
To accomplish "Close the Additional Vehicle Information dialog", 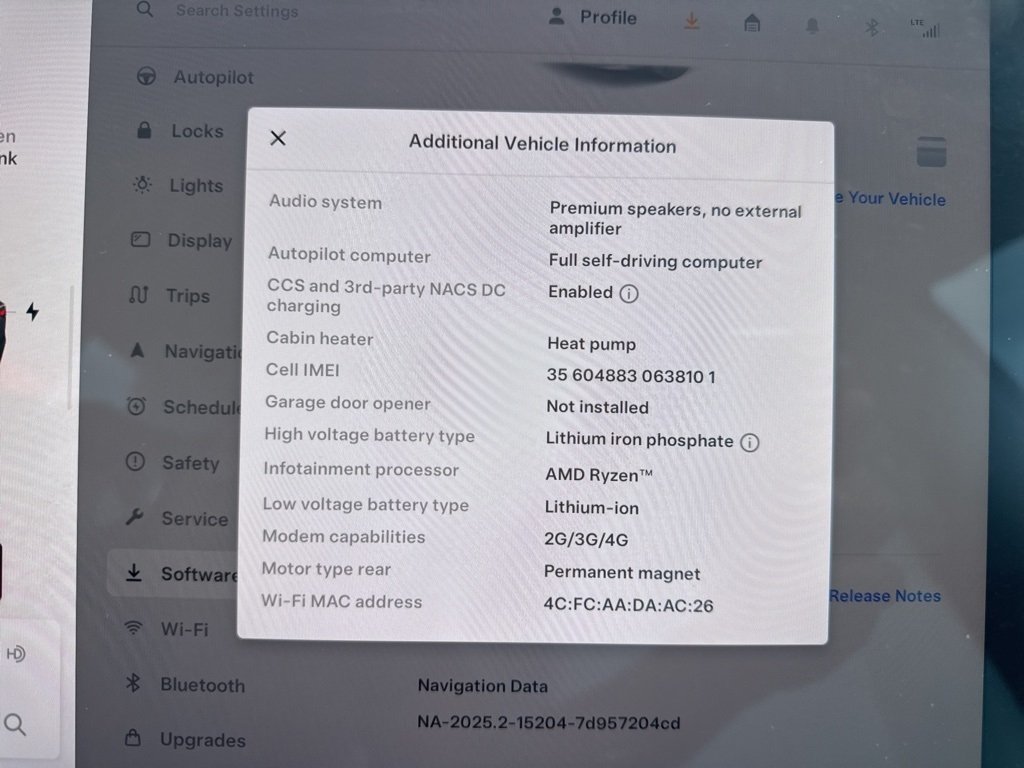I will click(278, 138).
